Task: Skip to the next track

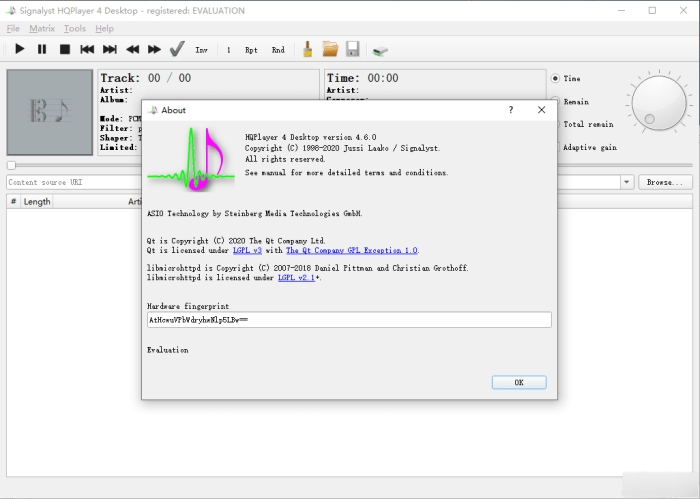Action: [109, 49]
